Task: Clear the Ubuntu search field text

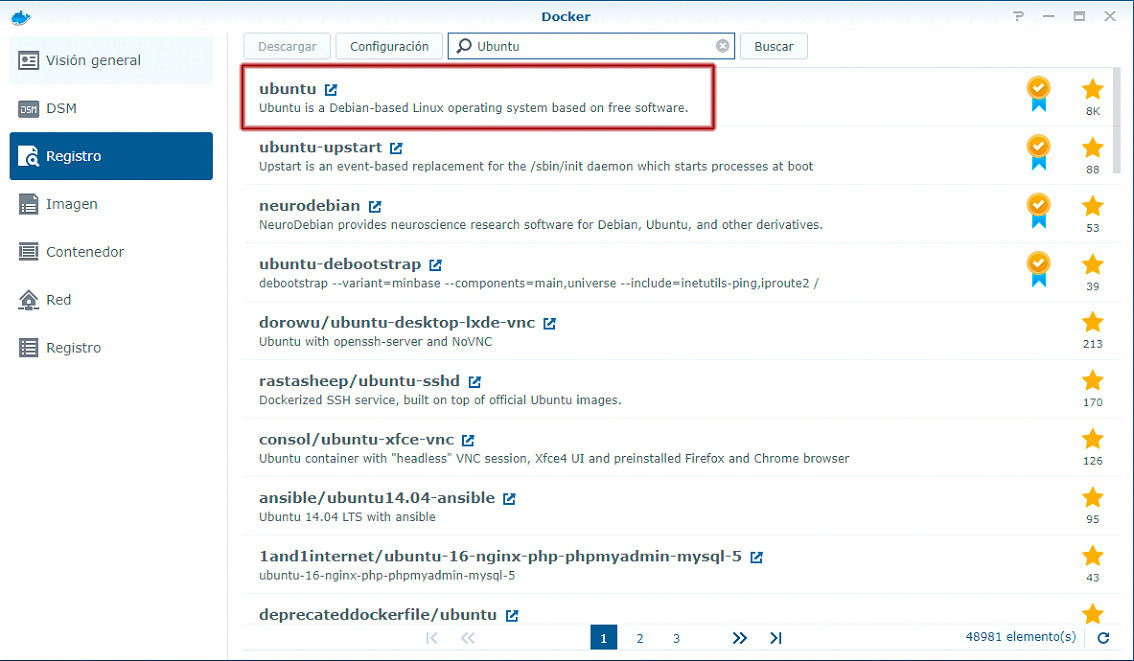Action: (x=722, y=46)
